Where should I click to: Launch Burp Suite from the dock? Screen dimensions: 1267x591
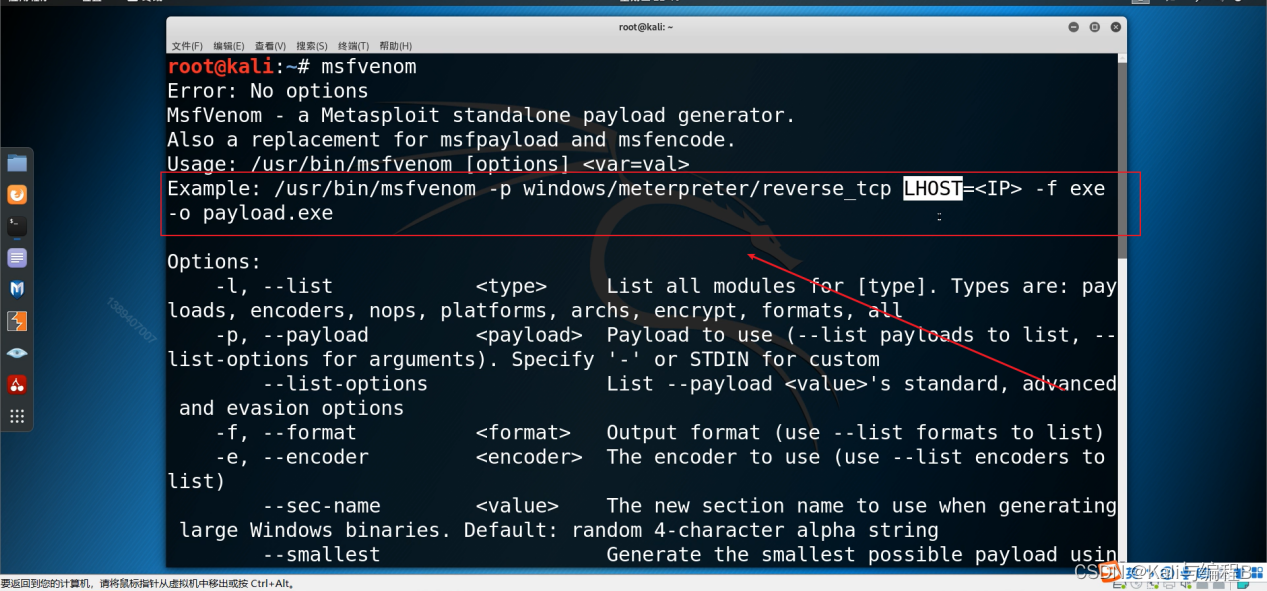coord(17,322)
